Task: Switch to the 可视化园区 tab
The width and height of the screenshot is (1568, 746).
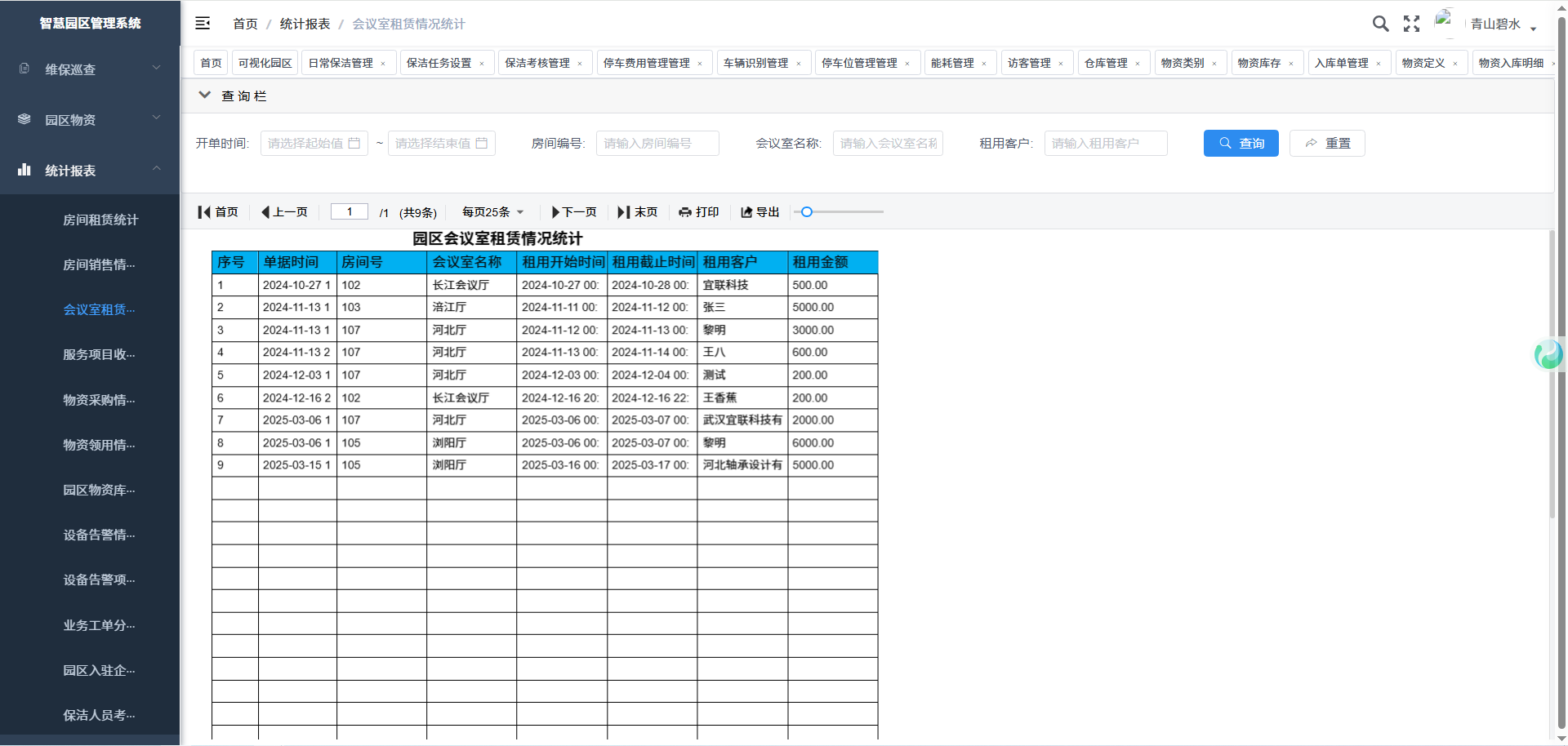Action: [265, 63]
